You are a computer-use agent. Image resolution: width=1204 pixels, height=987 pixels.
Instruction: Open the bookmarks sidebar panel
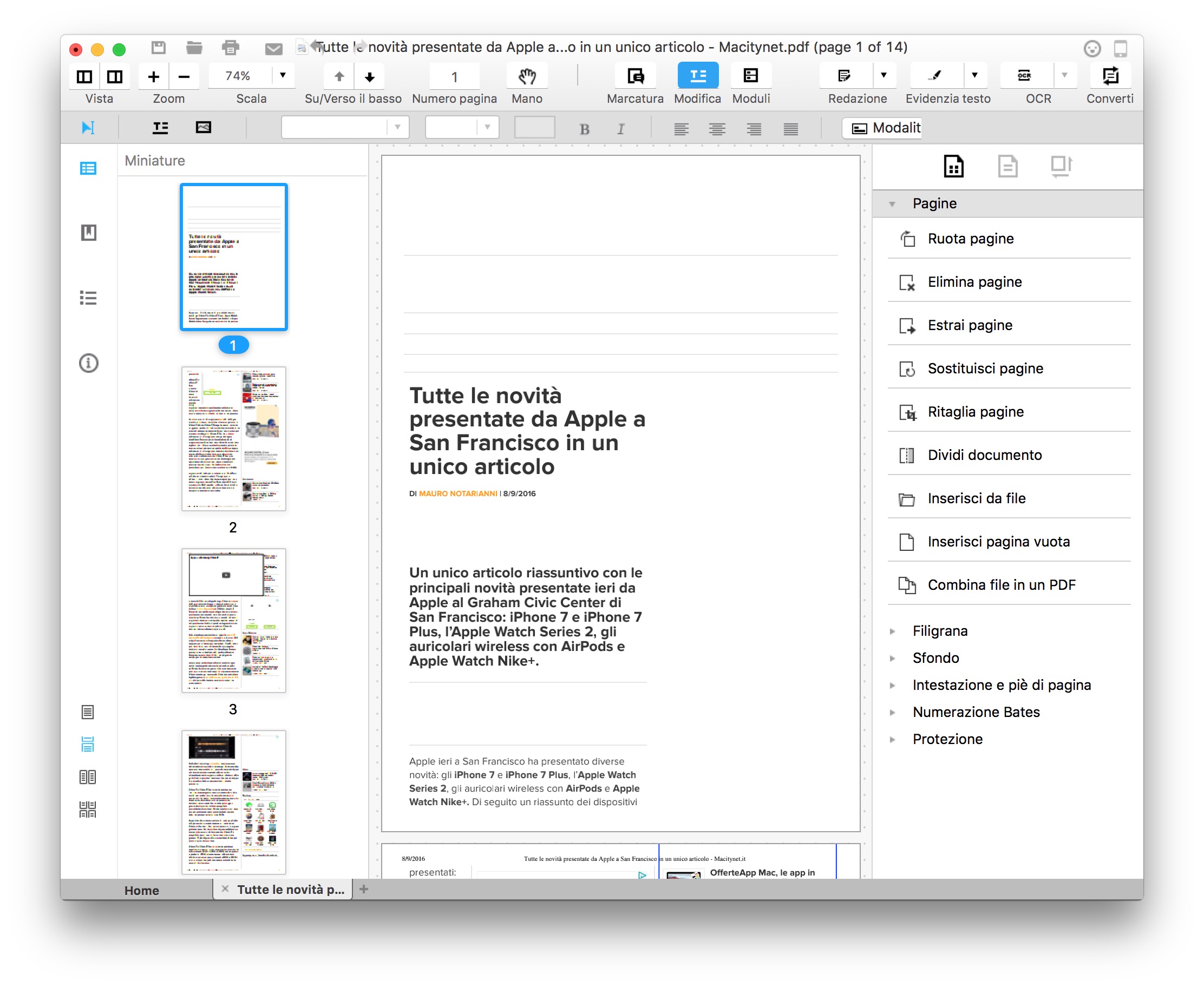pyautogui.click(x=88, y=233)
